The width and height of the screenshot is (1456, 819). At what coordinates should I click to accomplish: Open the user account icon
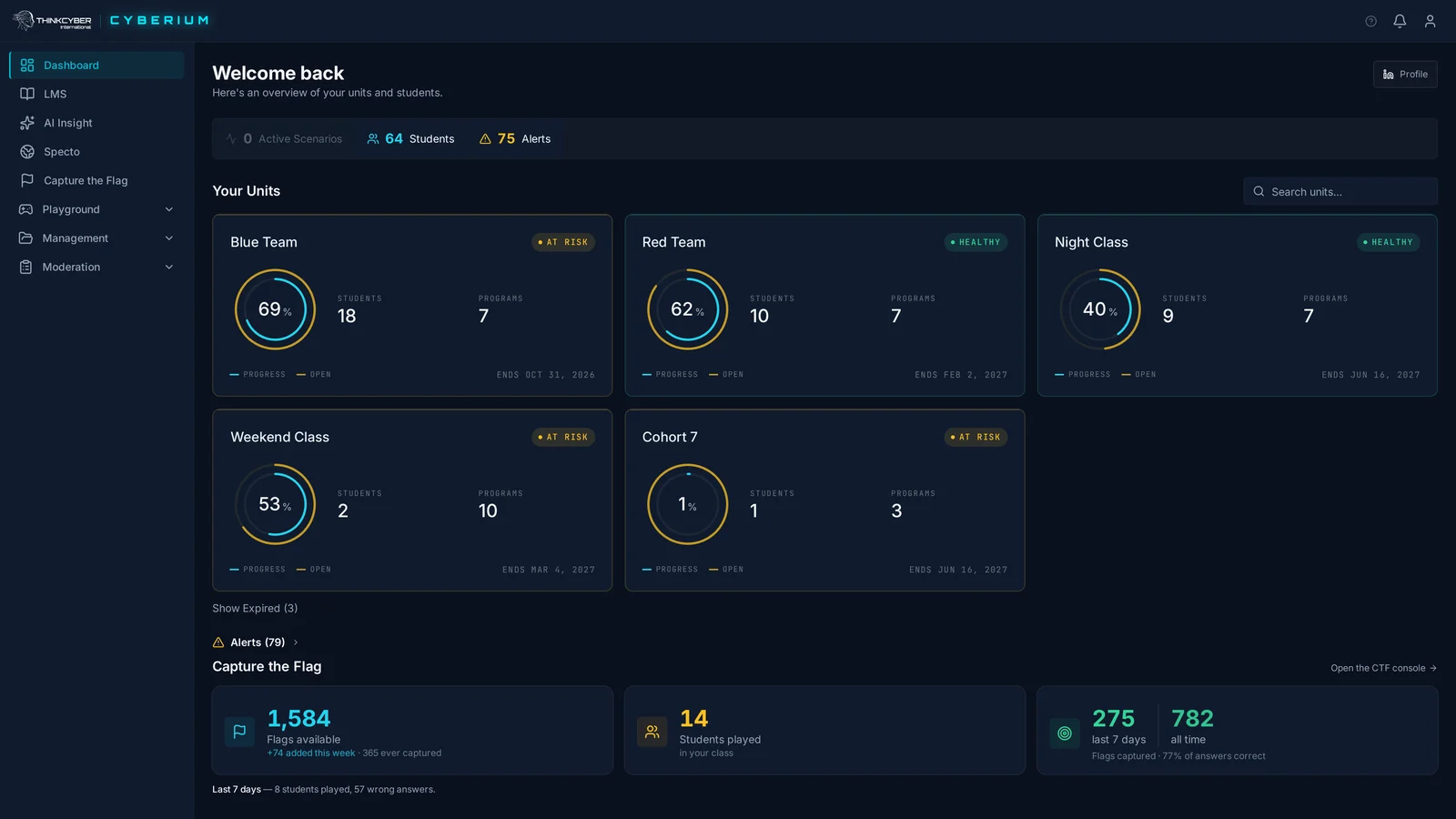[x=1430, y=21]
